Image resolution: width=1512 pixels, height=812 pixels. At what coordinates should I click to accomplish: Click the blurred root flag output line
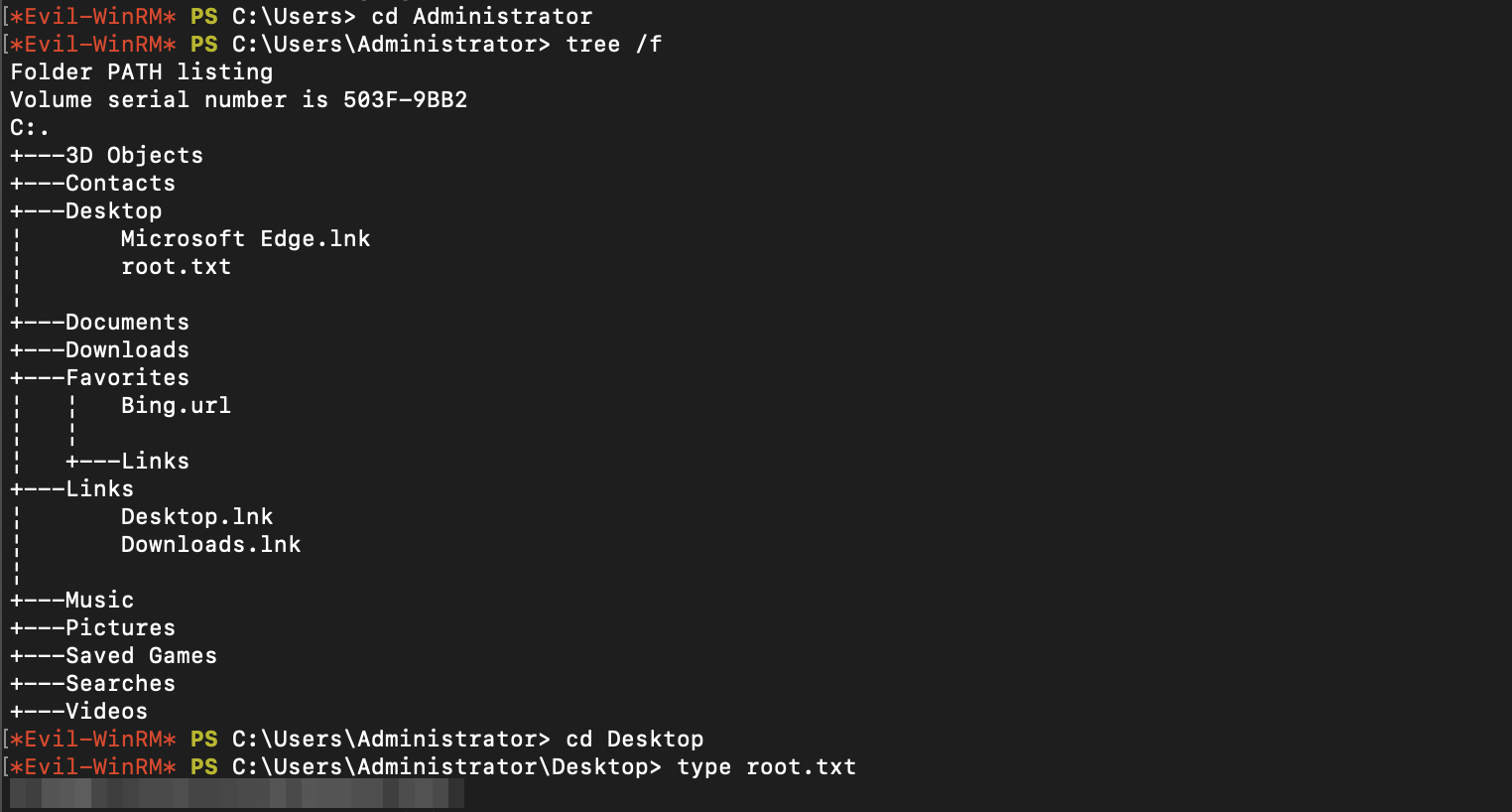[236, 793]
